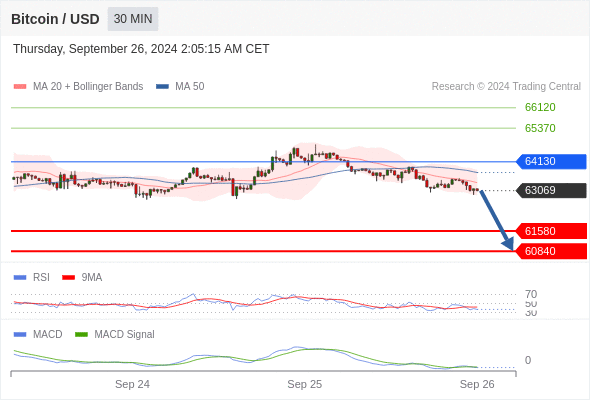The width and height of the screenshot is (590, 400).
Task: Click the Research Trading Central copyright text
Action: click(x=506, y=87)
